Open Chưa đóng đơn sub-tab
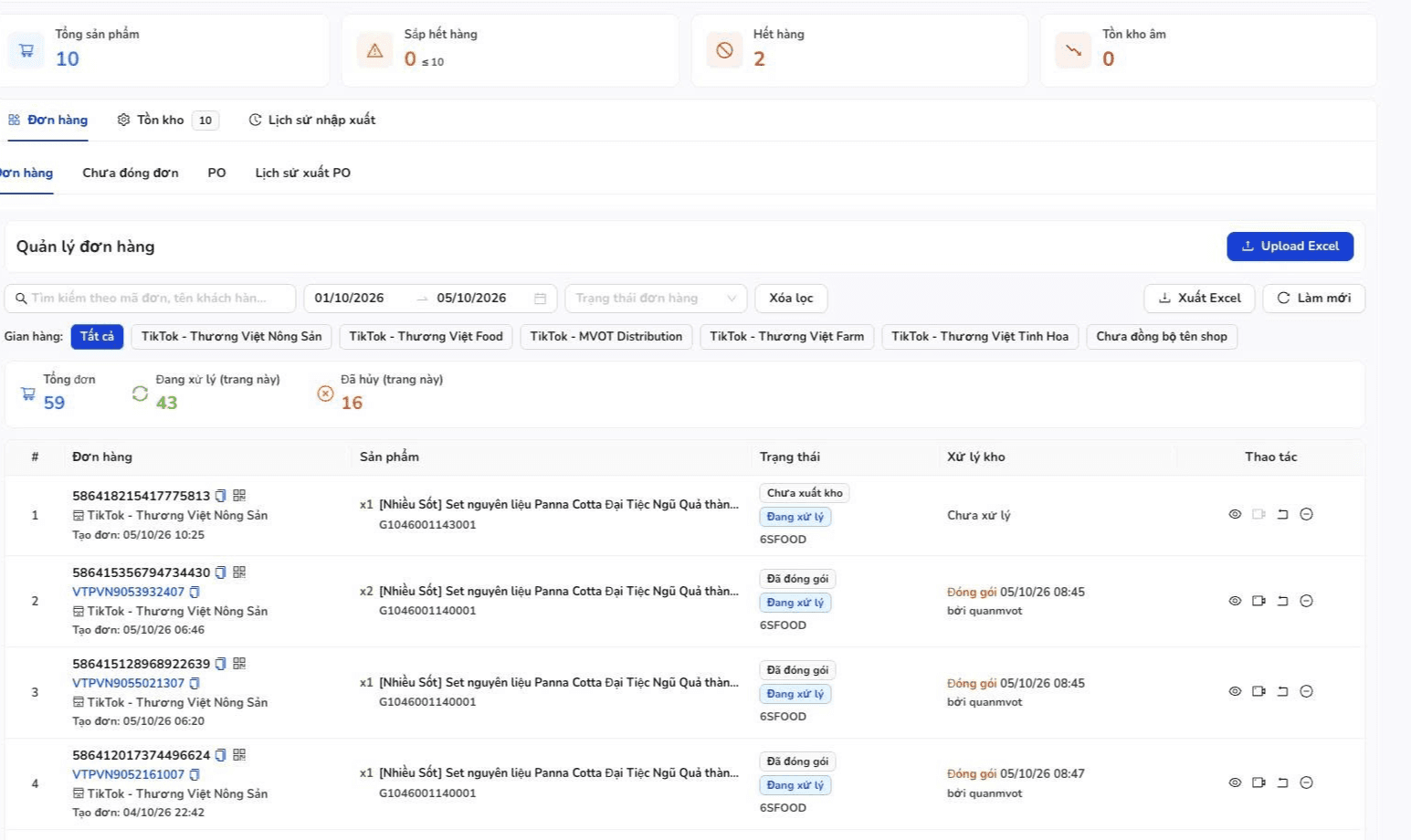The height and width of the screenshot is (840, 1411). click(x=131, y=173)
